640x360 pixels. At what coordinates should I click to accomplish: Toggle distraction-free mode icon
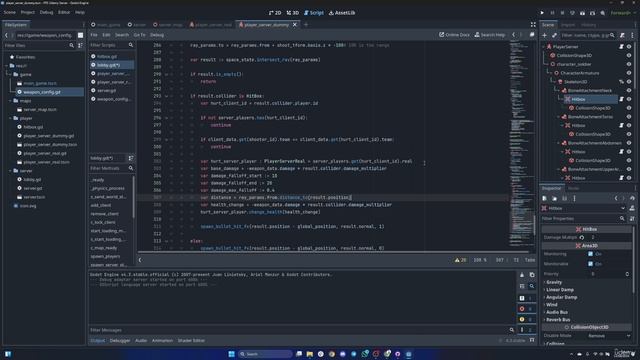click(x=533, y=24)
